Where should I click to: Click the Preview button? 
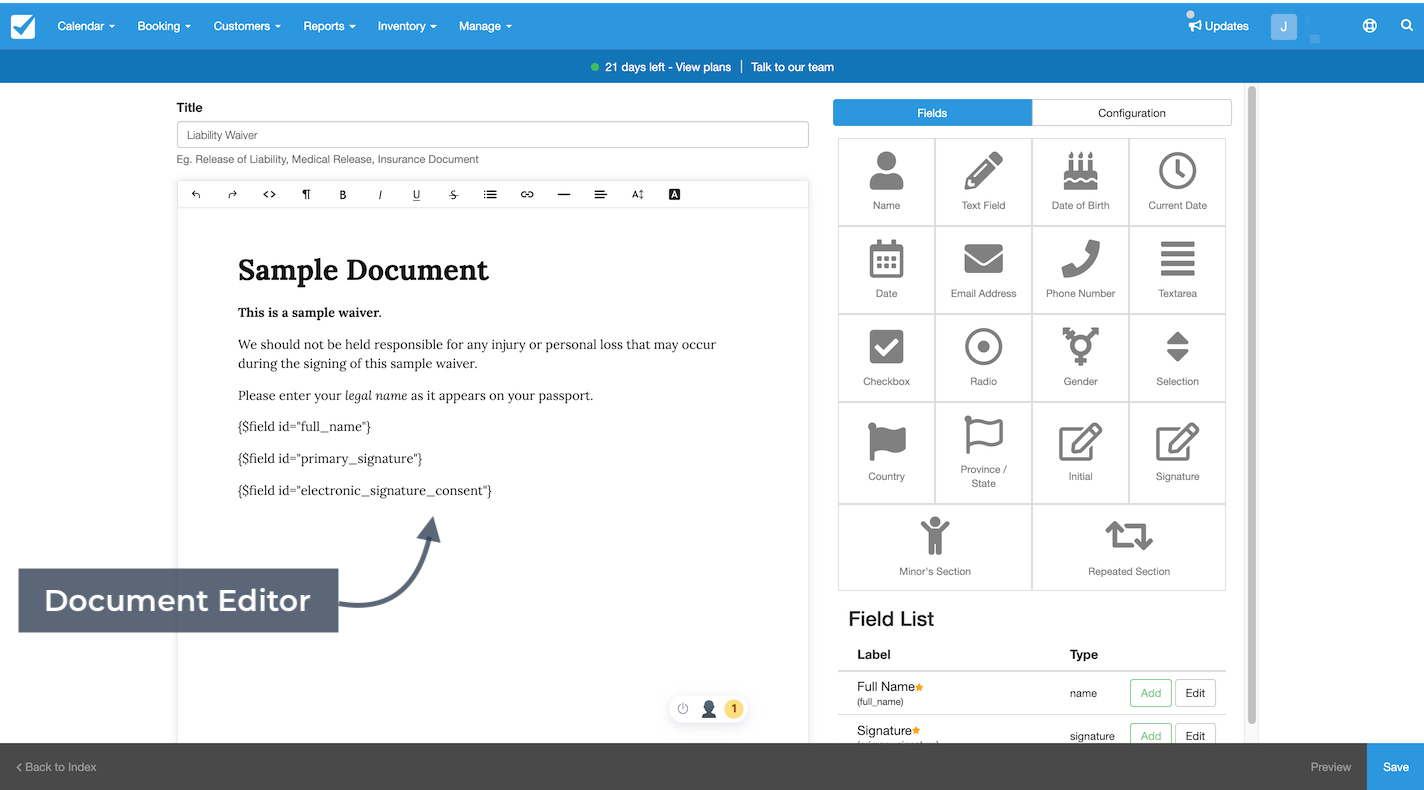pos(1331,767)
